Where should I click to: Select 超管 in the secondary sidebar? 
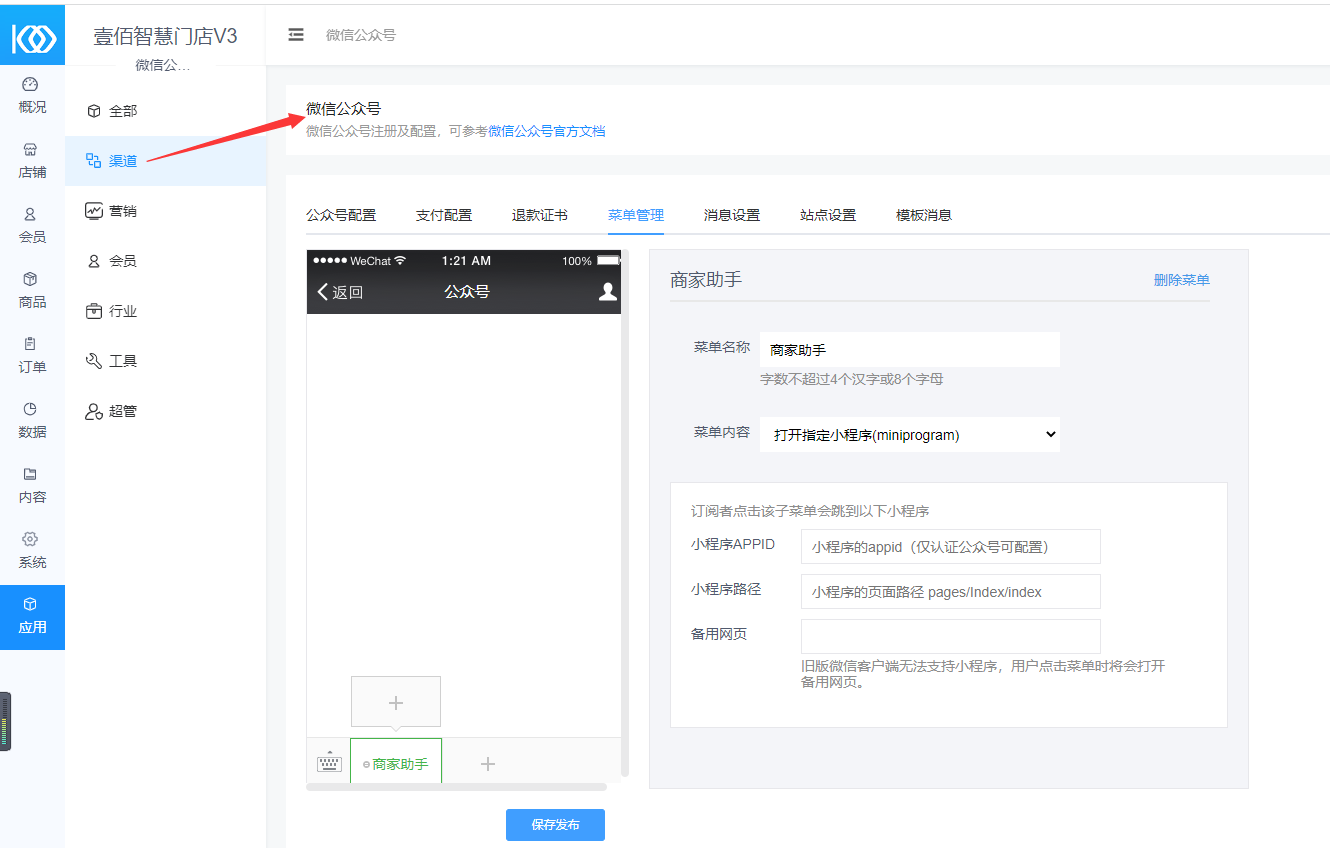[166, 411]
